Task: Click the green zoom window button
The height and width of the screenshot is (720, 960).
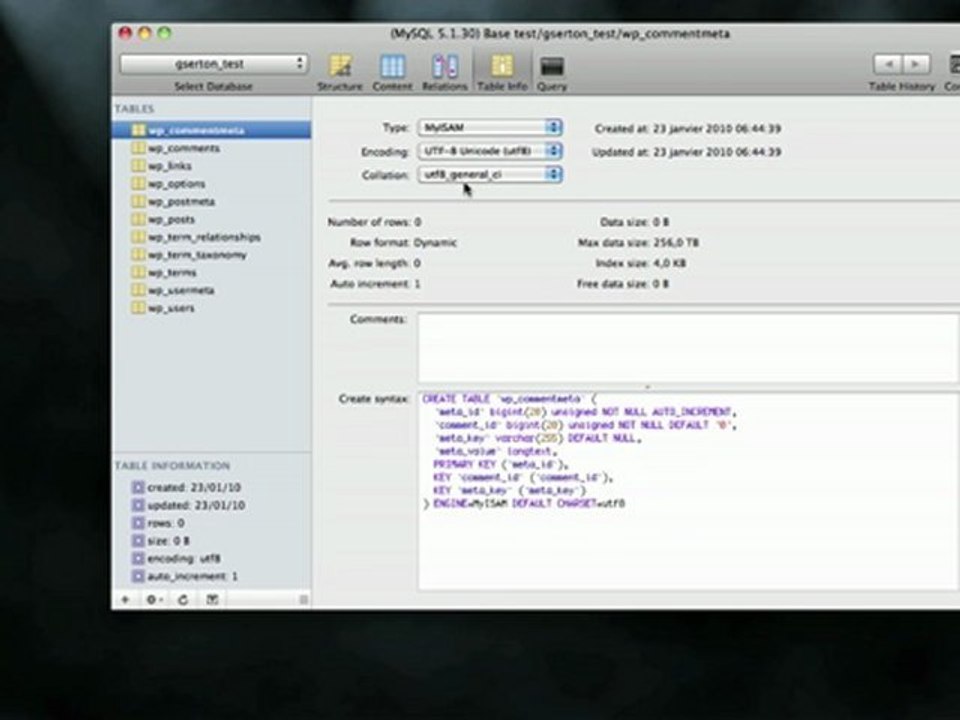Action: [164, 33]
